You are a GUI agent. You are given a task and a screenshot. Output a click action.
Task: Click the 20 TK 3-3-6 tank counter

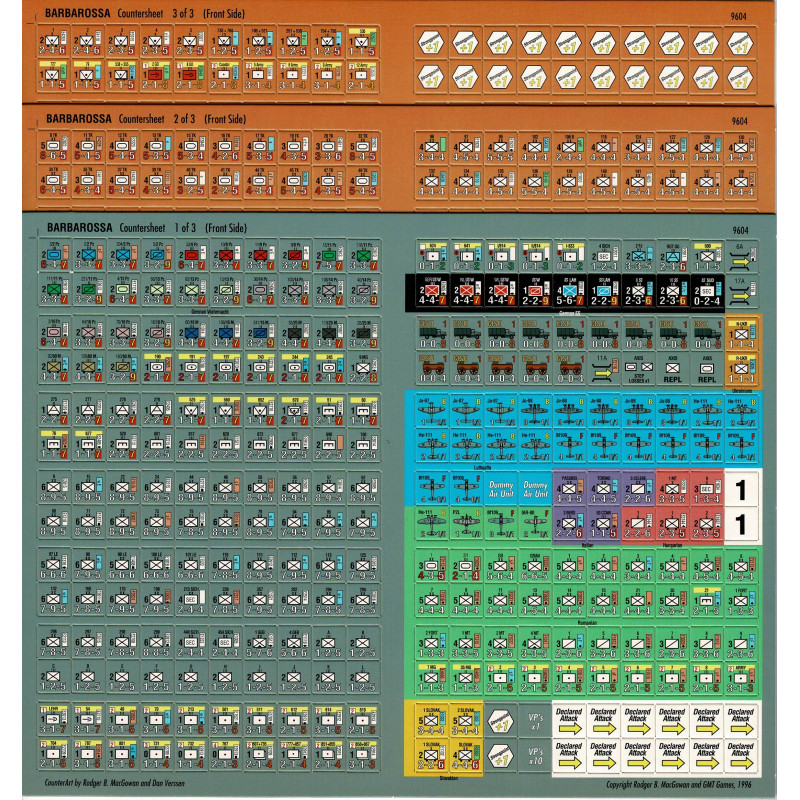(329, 146)
